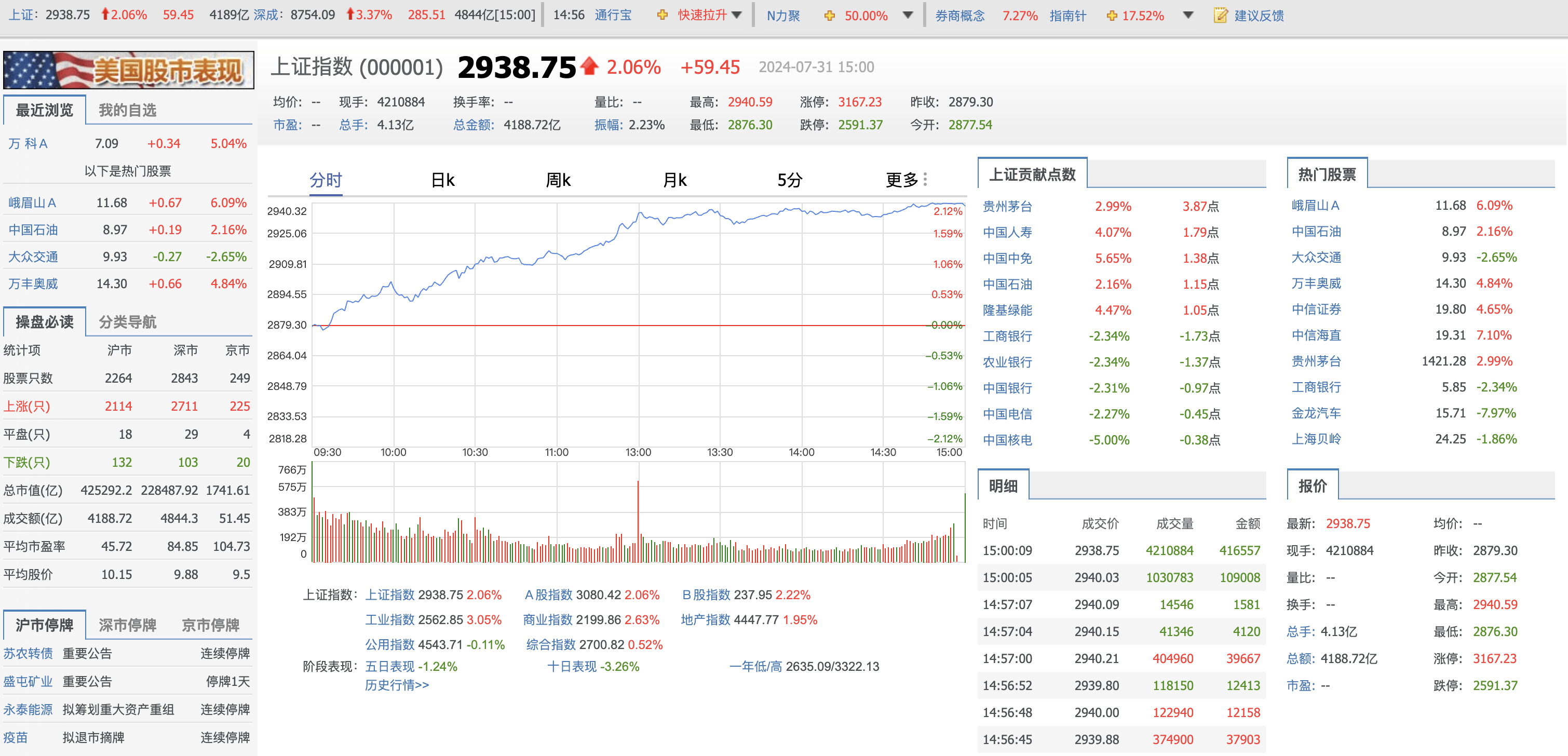Click the 五日表现 link

click(389, 667)
